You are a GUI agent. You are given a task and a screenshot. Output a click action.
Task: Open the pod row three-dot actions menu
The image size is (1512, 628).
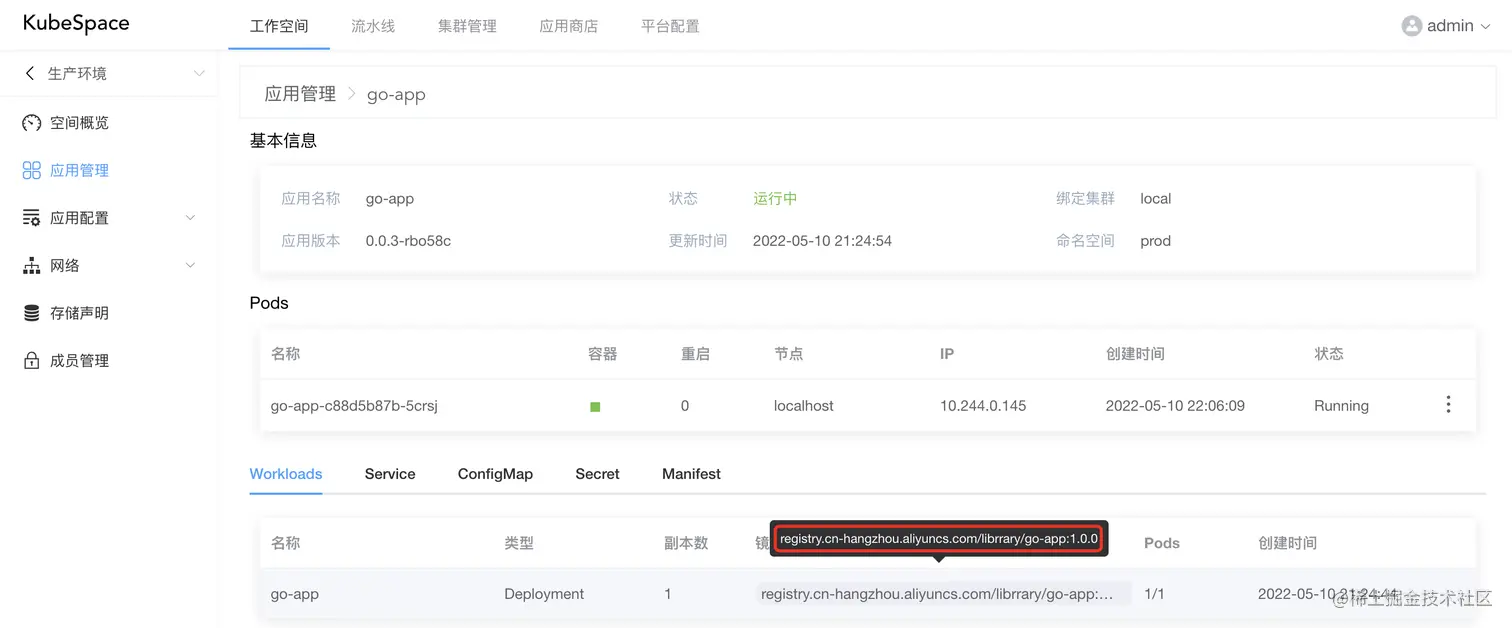(x=1448, y=404)
